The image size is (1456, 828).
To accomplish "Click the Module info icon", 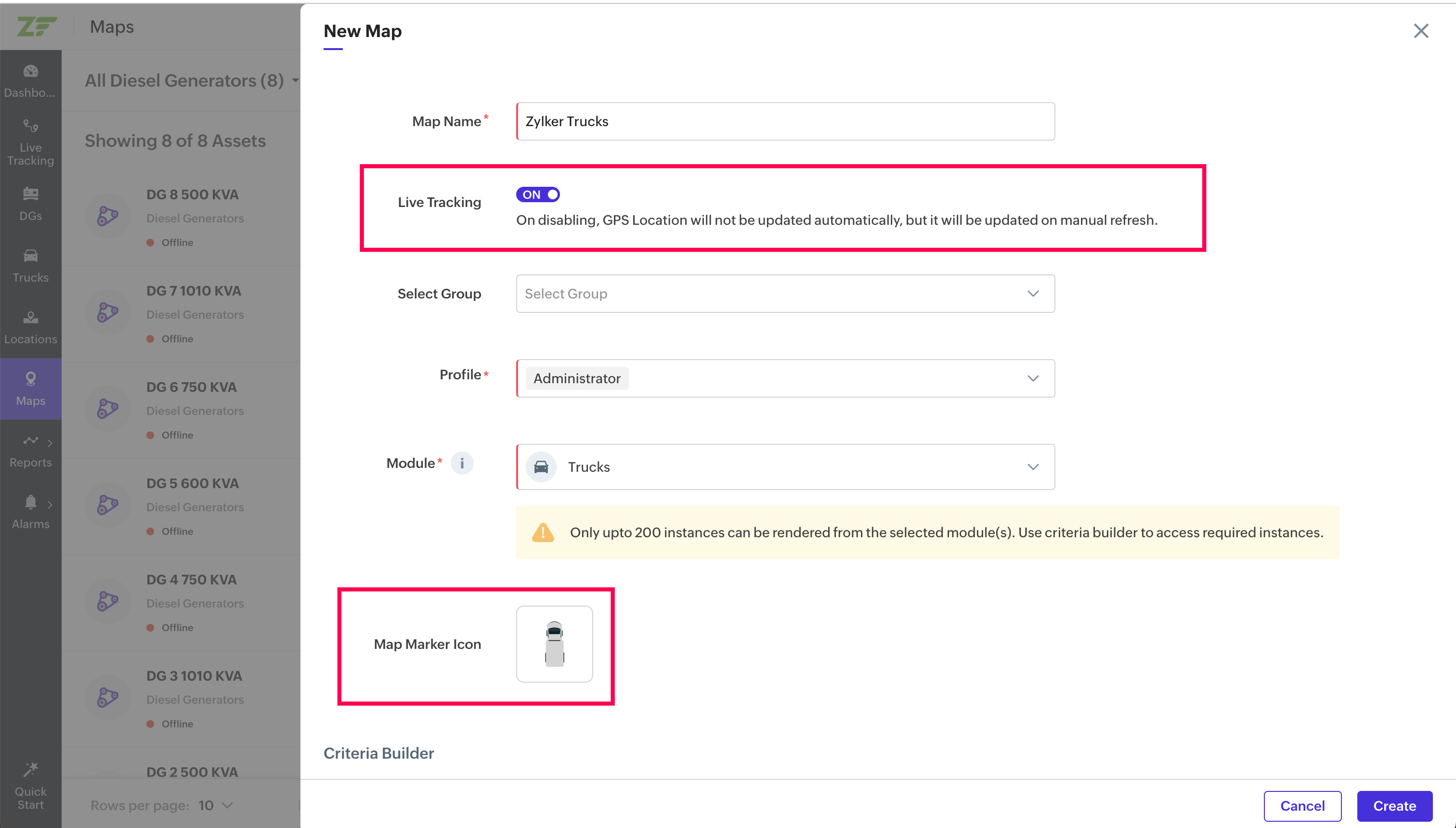I will click(462, 463).
